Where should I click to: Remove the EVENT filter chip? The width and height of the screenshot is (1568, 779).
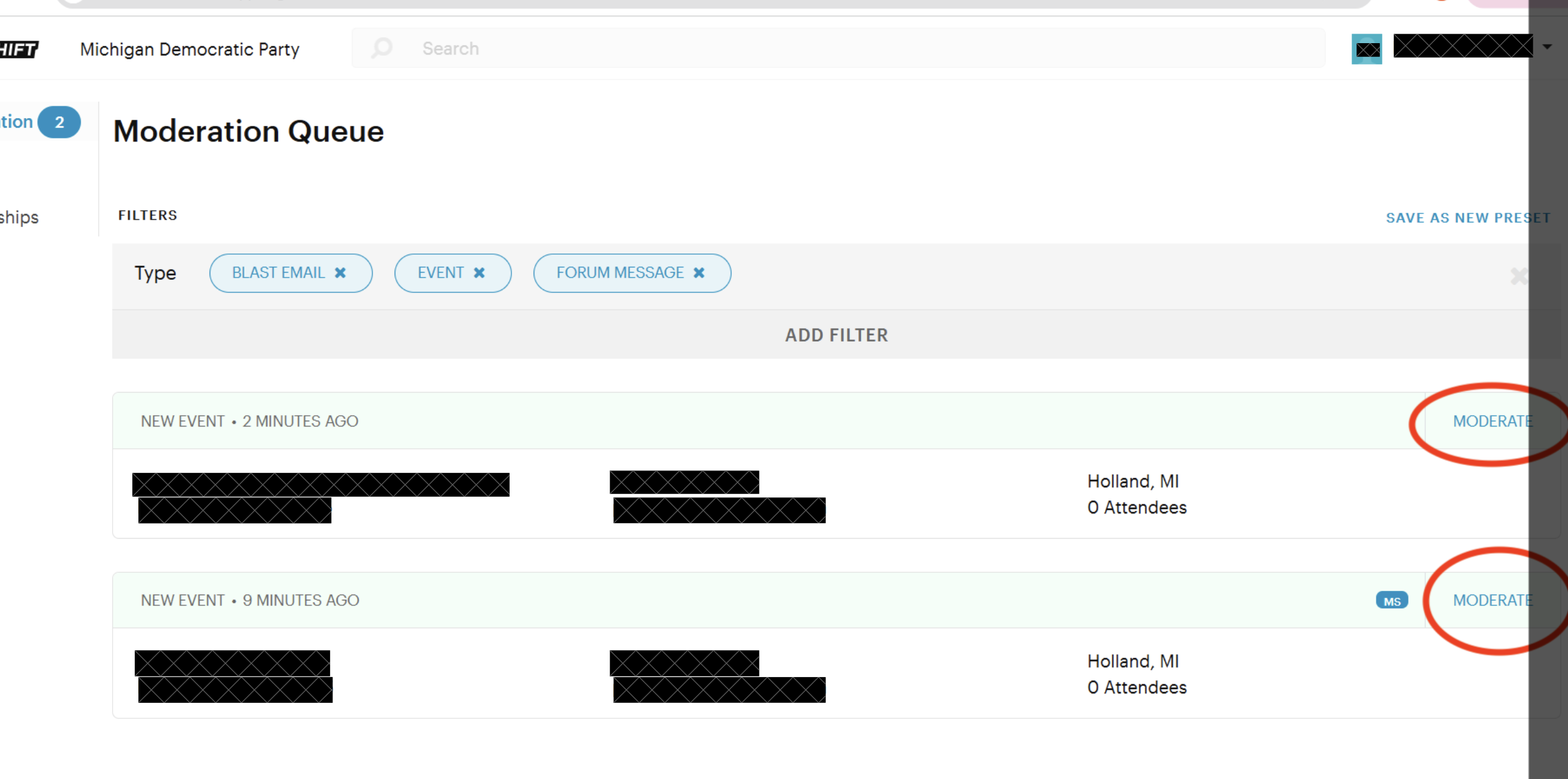(479, 273)
